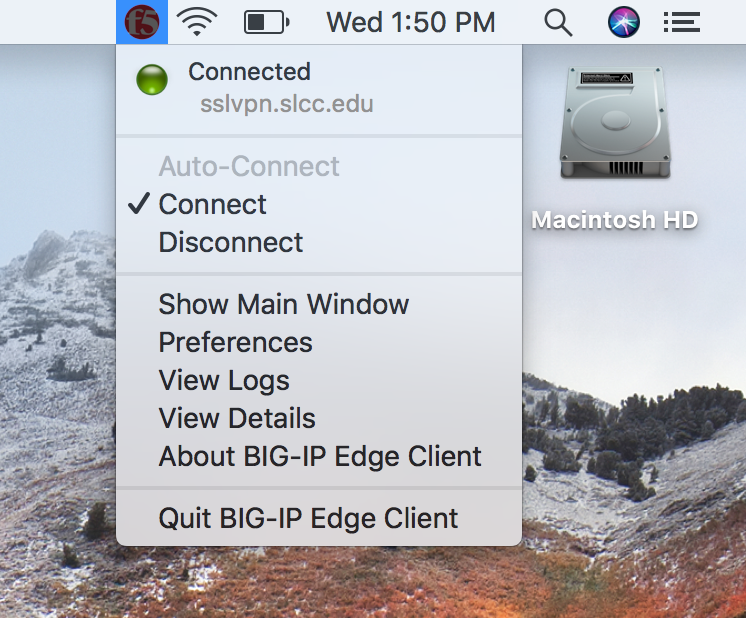
Task: Open About BIG-IP Edge Client
Action: [x=319, y=457]
